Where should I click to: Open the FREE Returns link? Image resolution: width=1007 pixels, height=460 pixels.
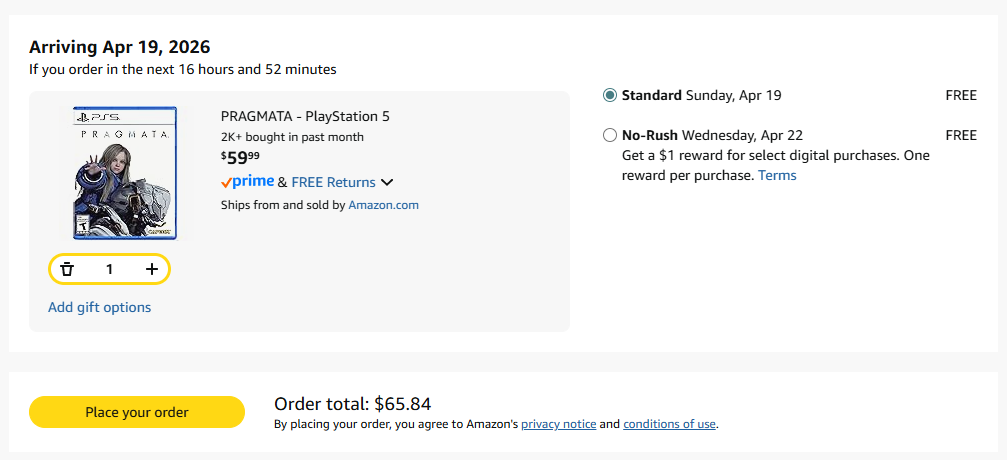pyautogui.click(x=333, y=182)
